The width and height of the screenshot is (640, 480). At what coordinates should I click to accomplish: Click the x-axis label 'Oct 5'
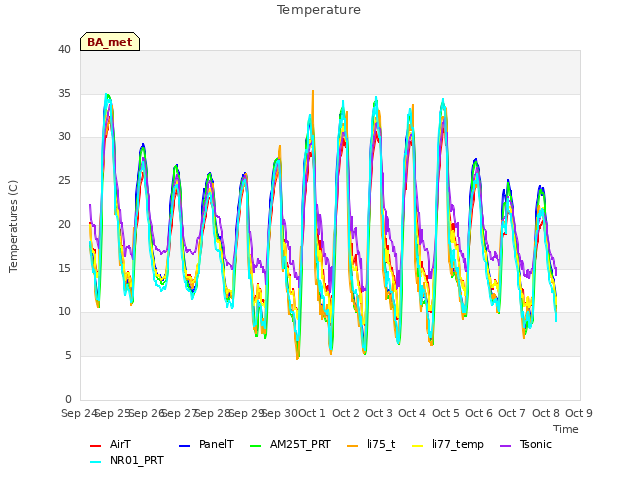click(446, 413)
